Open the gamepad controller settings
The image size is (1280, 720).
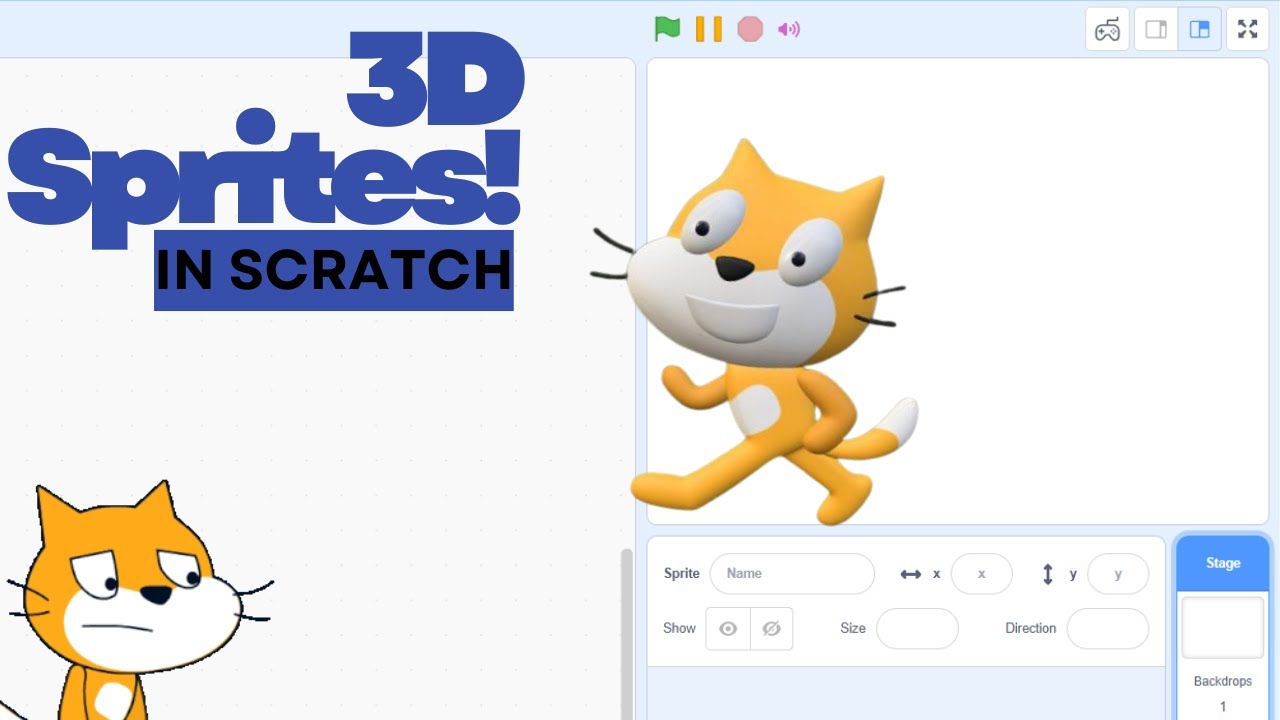(1107, 29)
